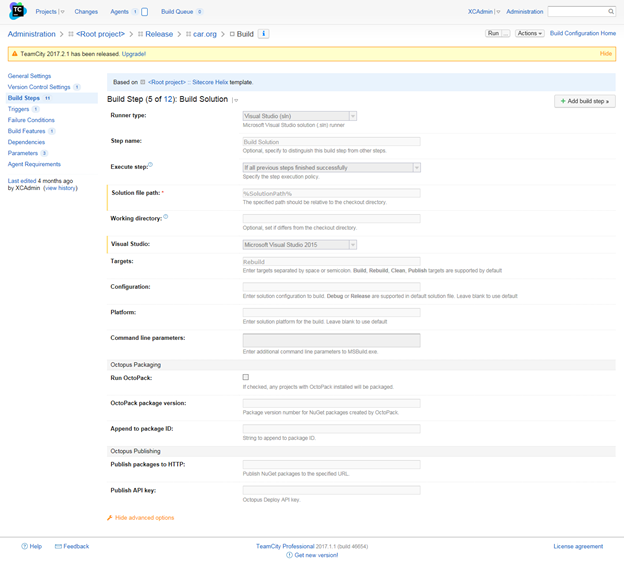Open Triggers in sidebar
624x577 pixels.
pyautogui.click(x=18, y=109)
